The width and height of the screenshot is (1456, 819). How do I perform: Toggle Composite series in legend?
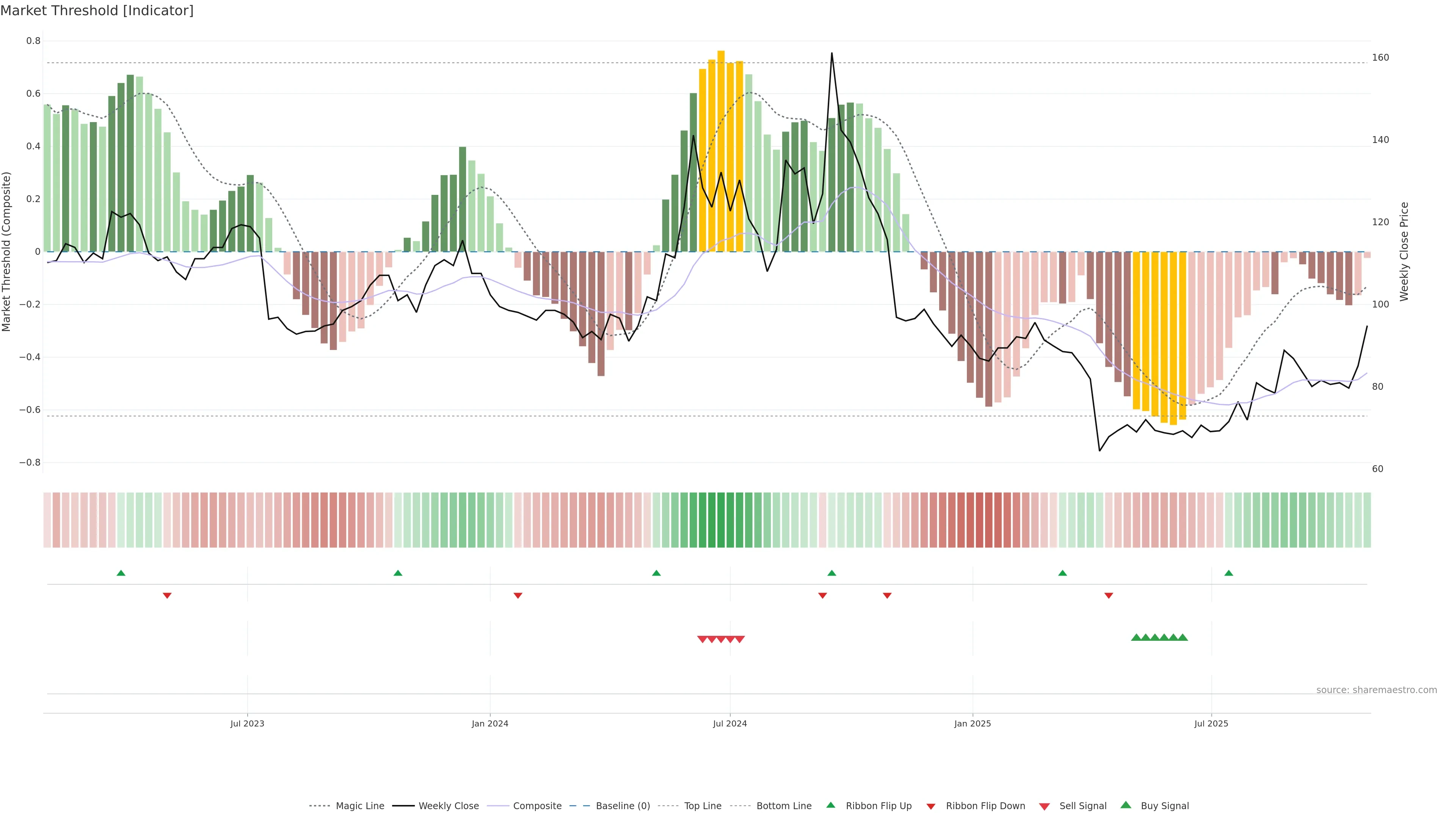[537, 806]
